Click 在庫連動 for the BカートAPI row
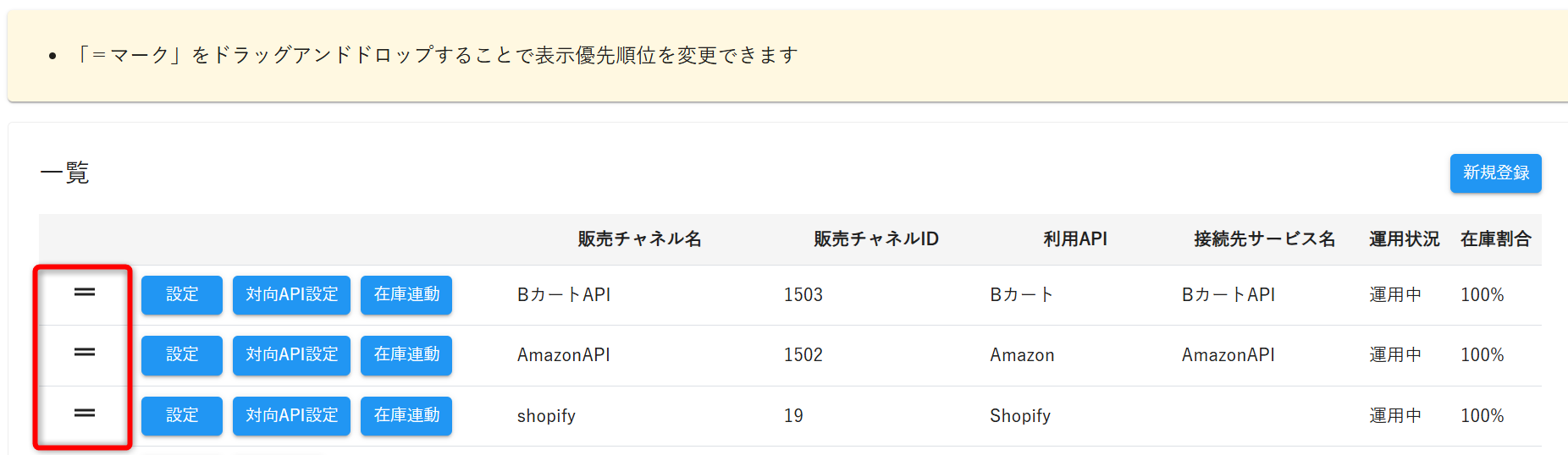The height and width of the screenshot is (455, 1568). click(x=406, y=295)
